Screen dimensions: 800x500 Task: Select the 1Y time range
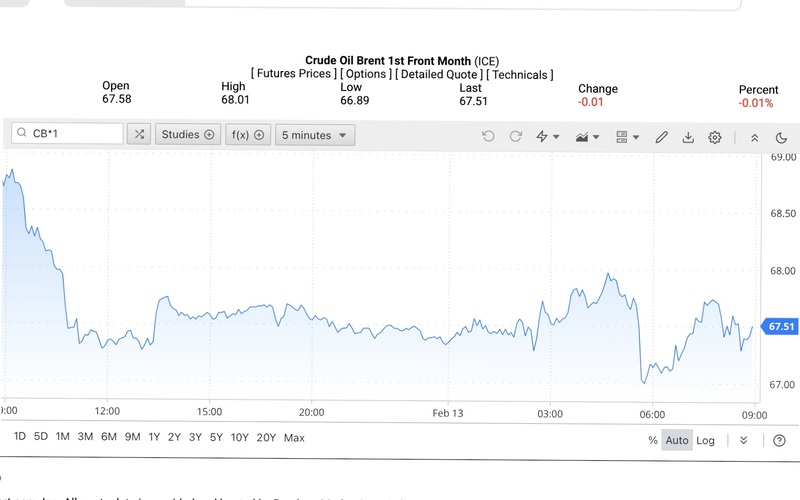[x=154, y=437]
